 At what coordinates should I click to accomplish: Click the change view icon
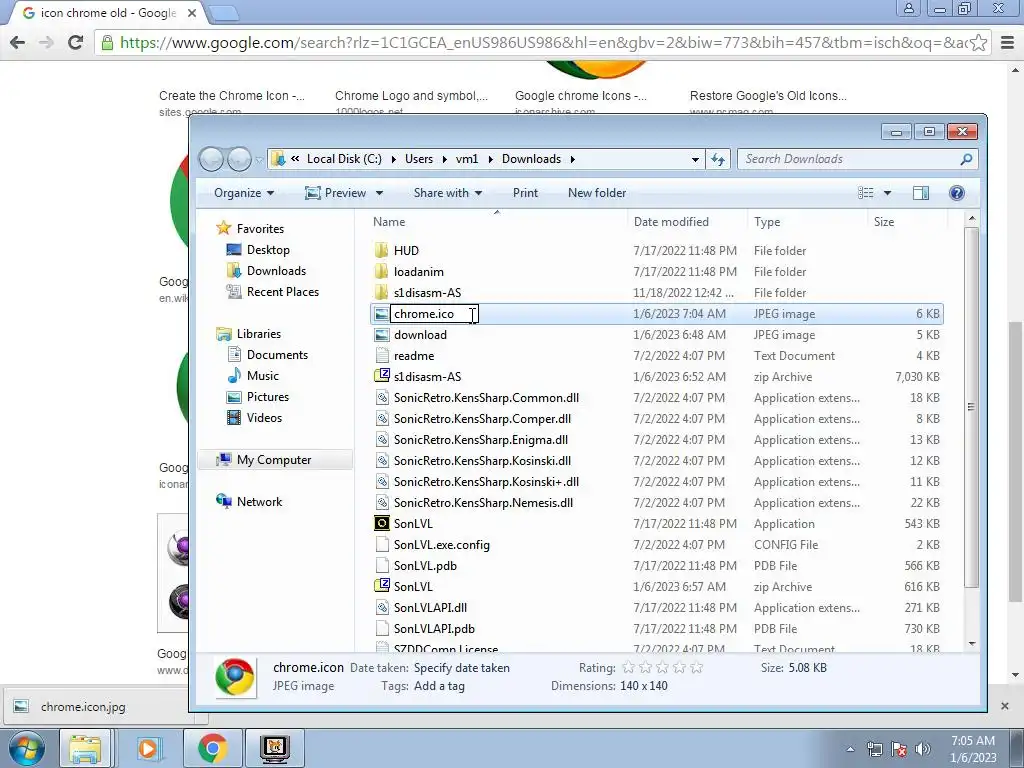[x=865, y=193]
